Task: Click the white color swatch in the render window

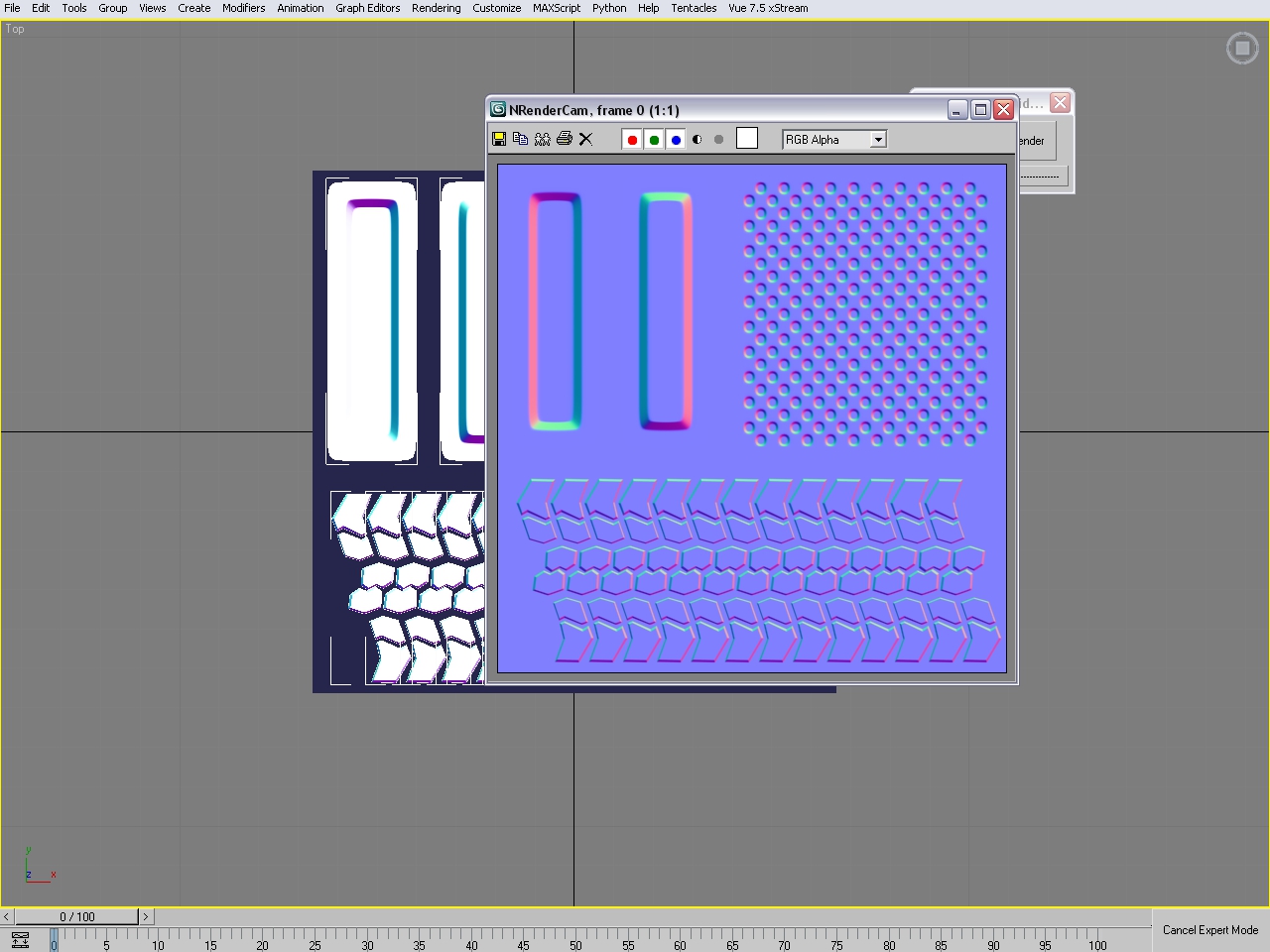Action: pyautogui.click(x=747, y=139)
